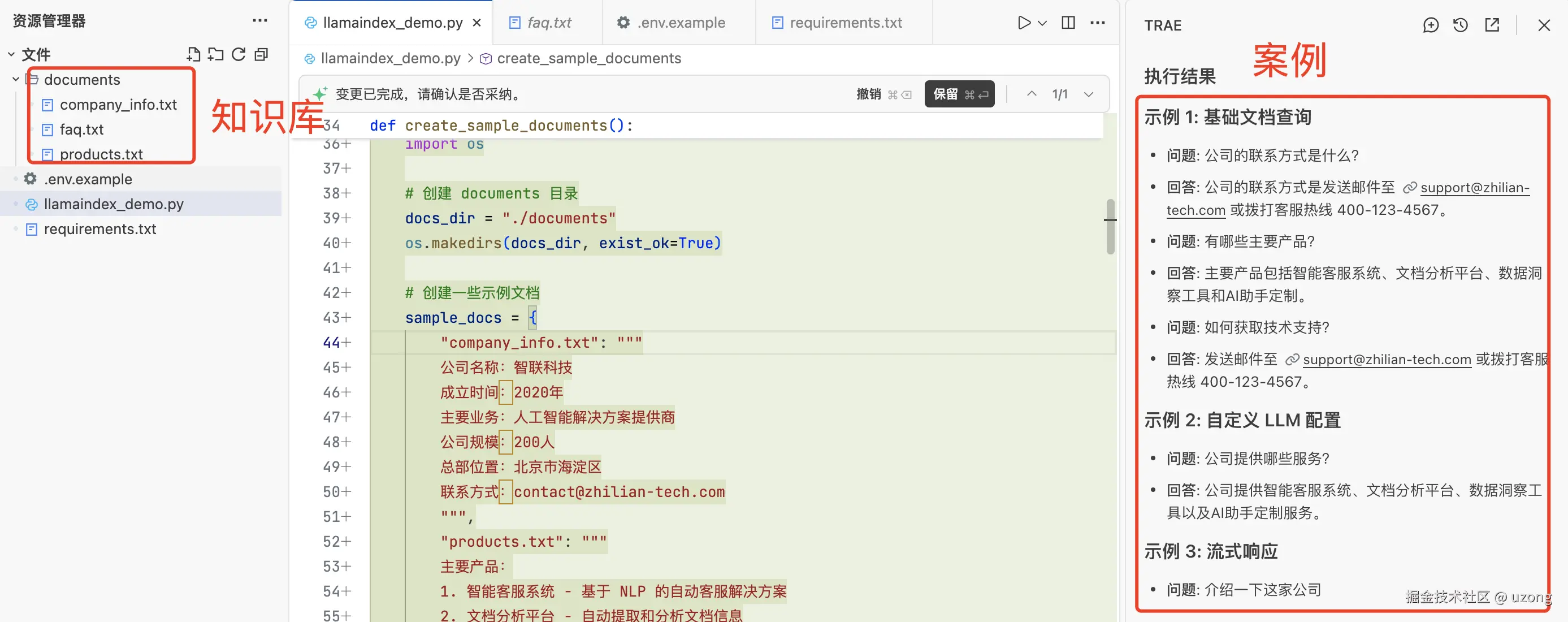This screenshot has width=1568, height=622.
Task: Open explorer panel more options menu
Action: [260, 21]
